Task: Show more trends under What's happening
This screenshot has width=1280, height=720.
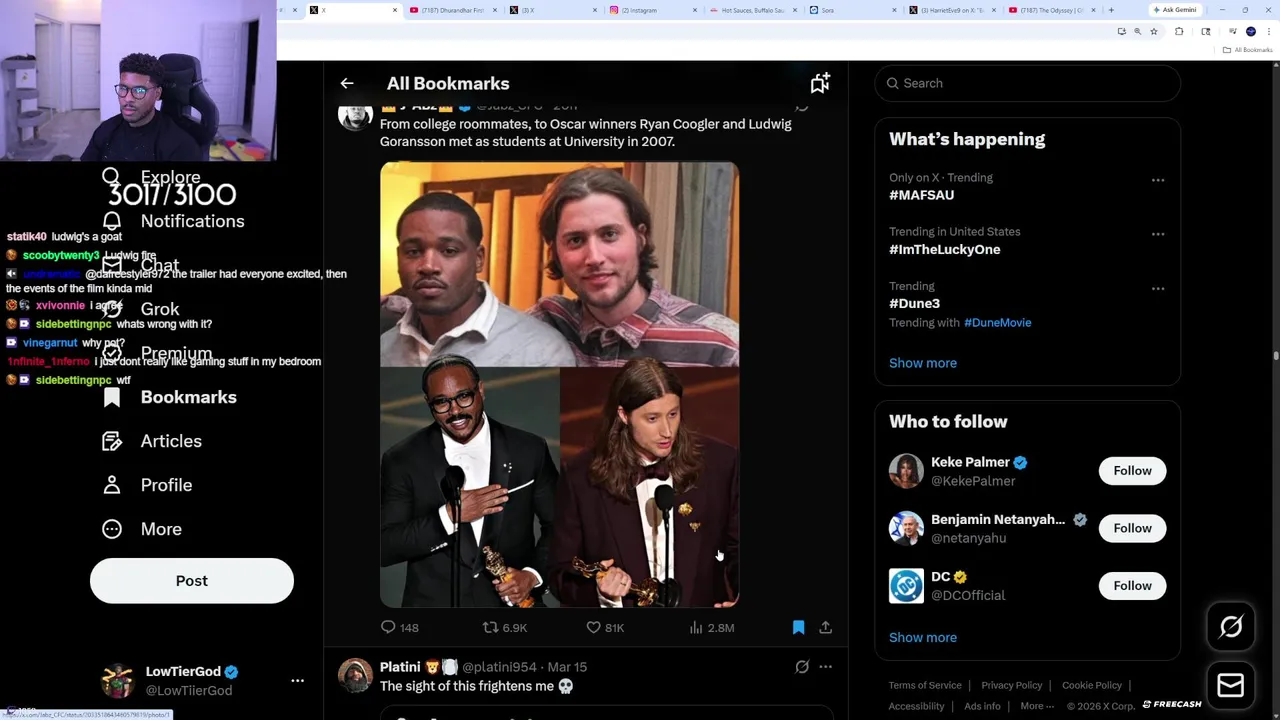Action: [x=923, y=363]
